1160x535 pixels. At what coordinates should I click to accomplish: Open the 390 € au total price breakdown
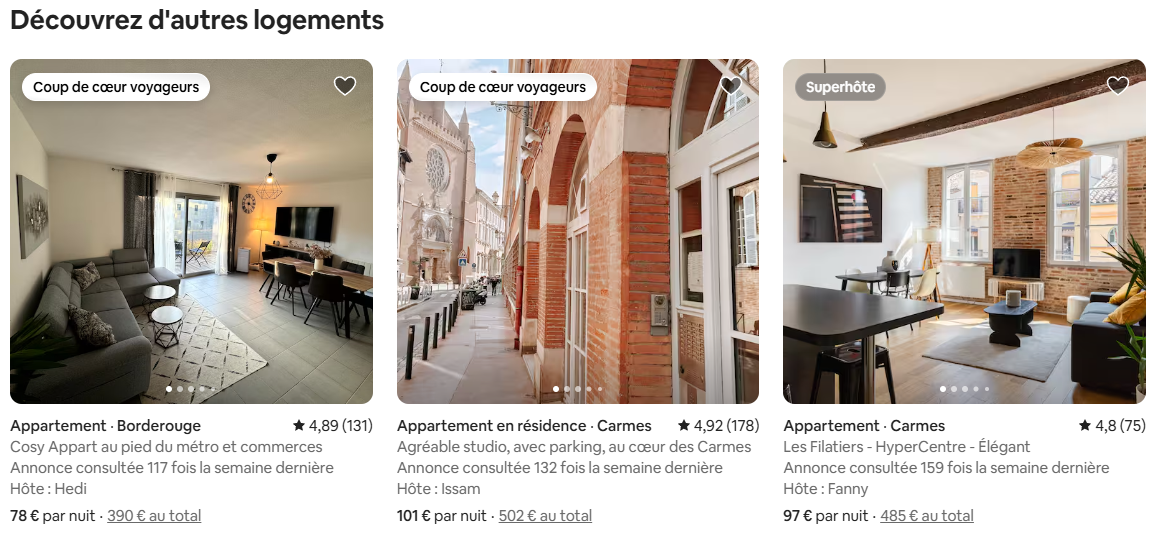tap(154, 516)
